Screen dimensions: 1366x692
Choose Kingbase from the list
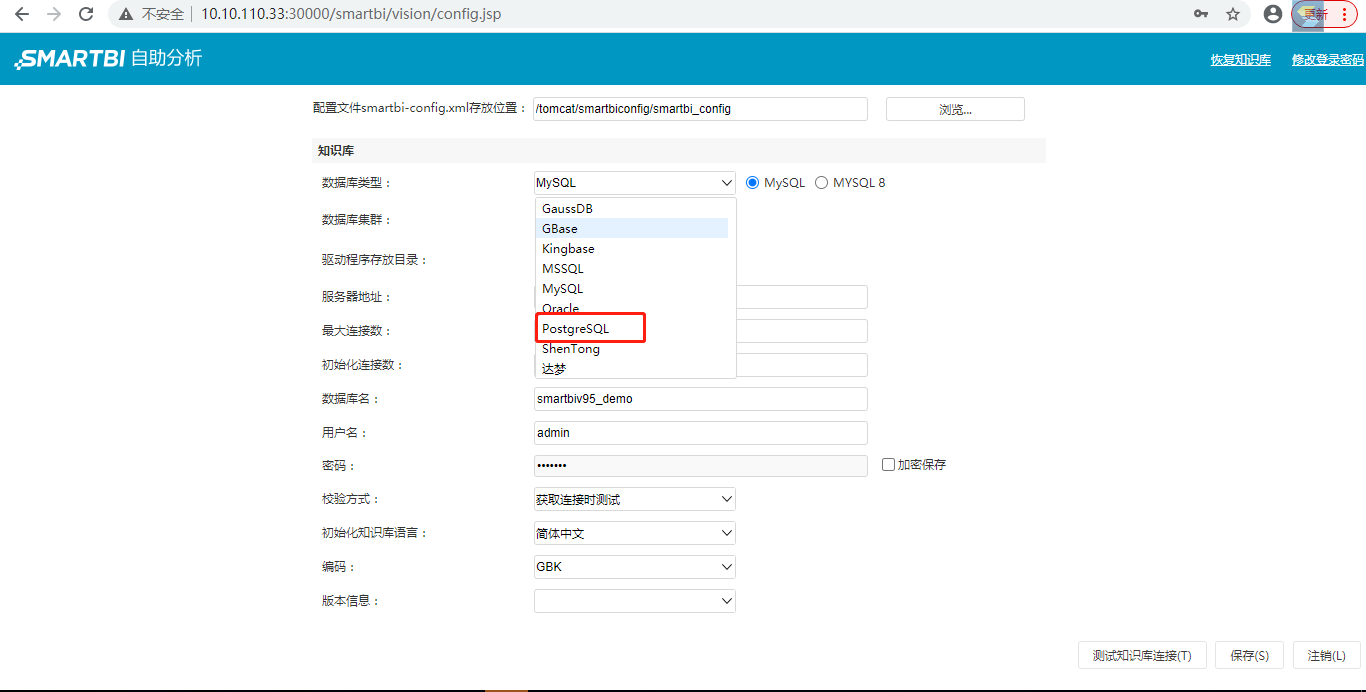632,248
